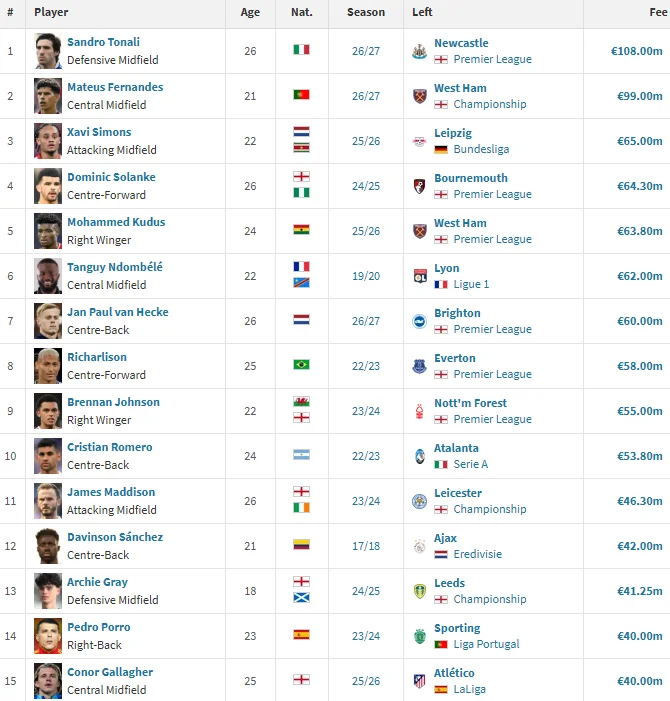Click the Lyon club crest icon
Viewport: 670px width, 701px height.
coord(420,276)
